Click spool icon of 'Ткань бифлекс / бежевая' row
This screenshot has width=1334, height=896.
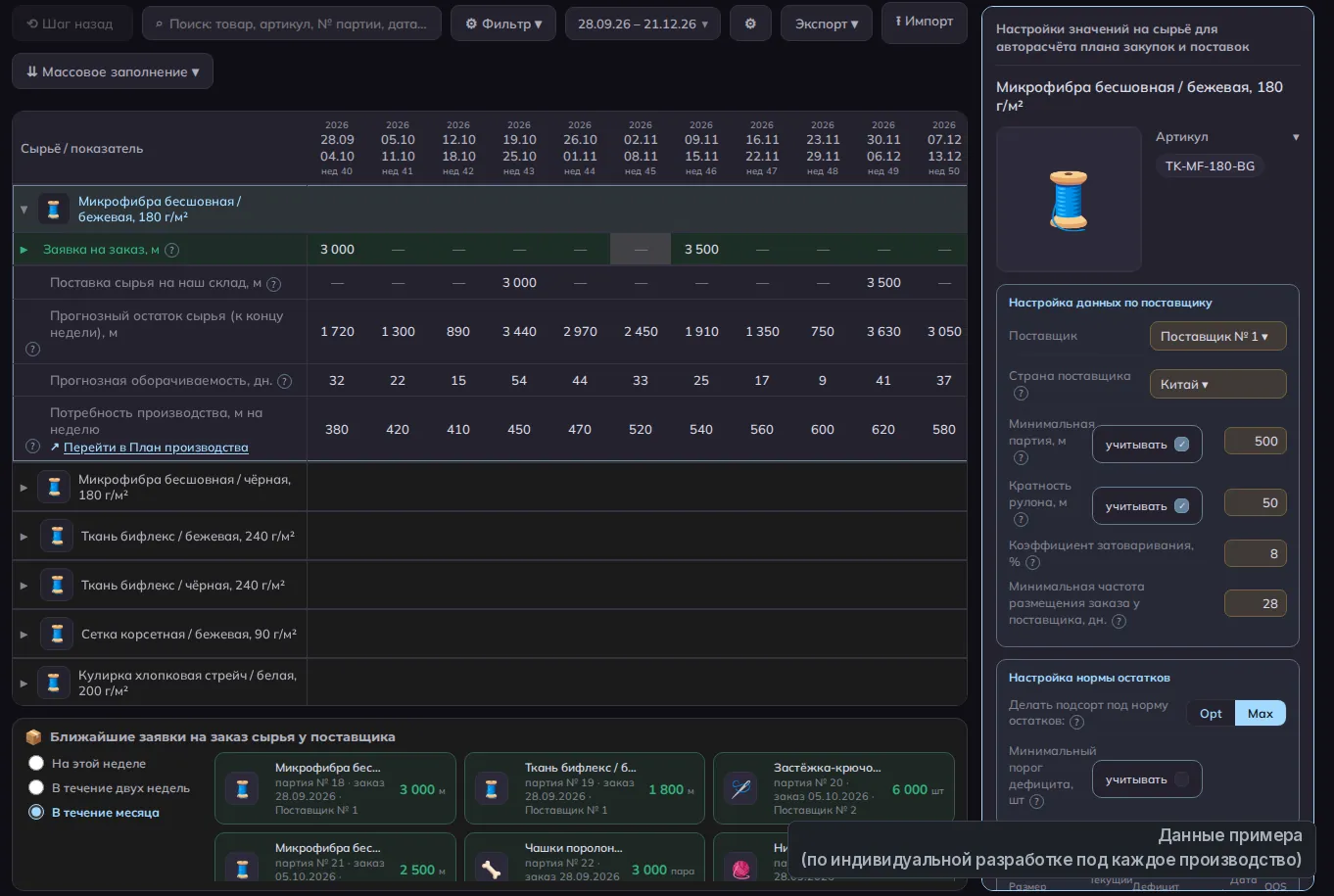[x=57, y=536]
